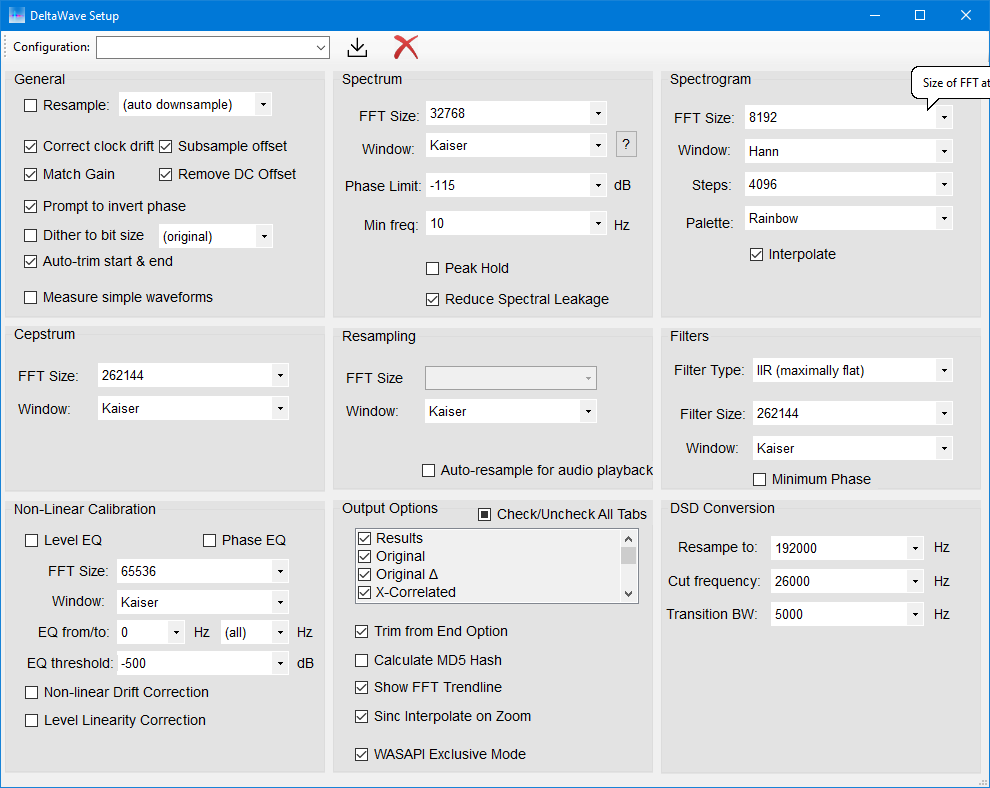Select X-Correlated item in output tabs list

click(x=415, y=592)
